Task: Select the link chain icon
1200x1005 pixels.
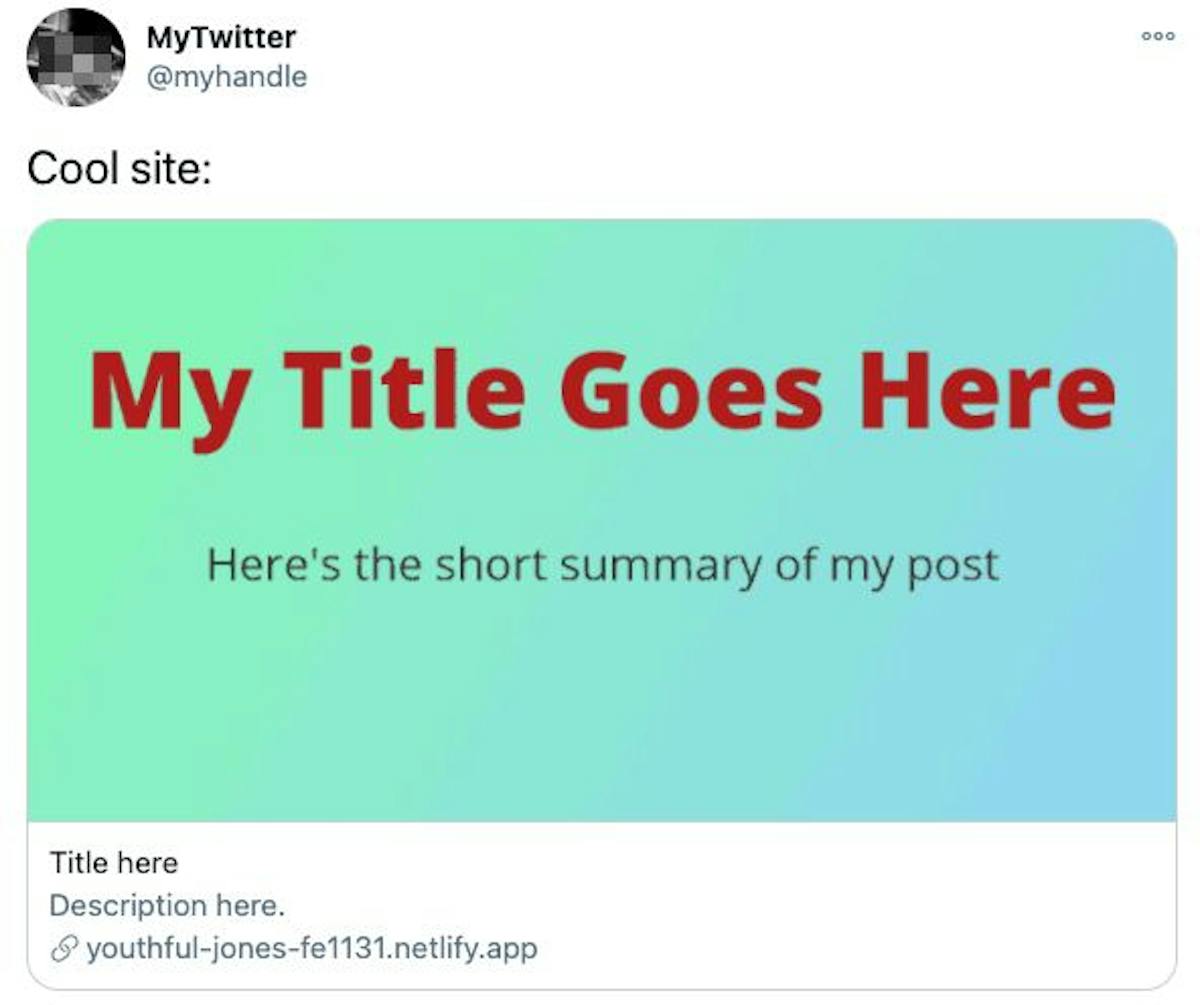Action: pyautogui.click(x=62, y=948)
